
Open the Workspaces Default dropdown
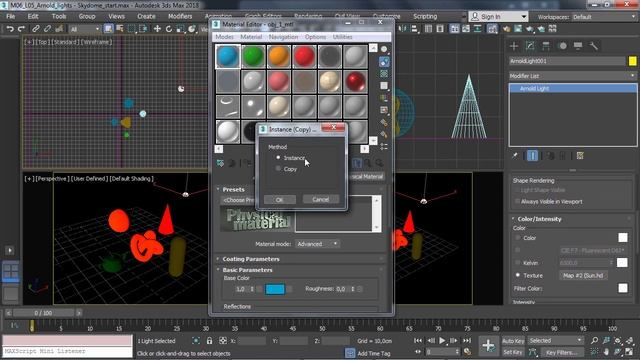click(604, 17)
